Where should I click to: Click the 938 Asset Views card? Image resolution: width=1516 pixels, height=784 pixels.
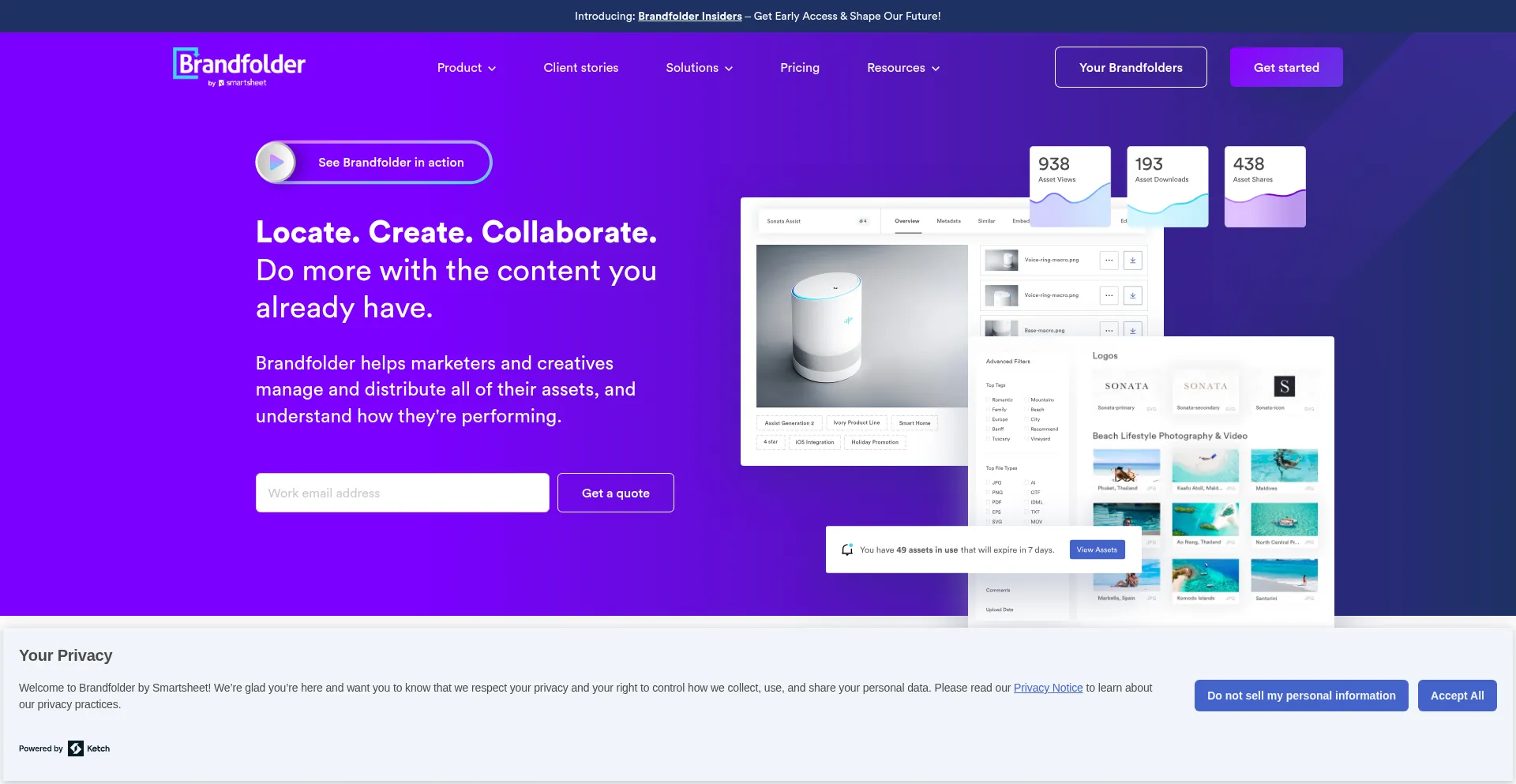(x=1070, y=186)
